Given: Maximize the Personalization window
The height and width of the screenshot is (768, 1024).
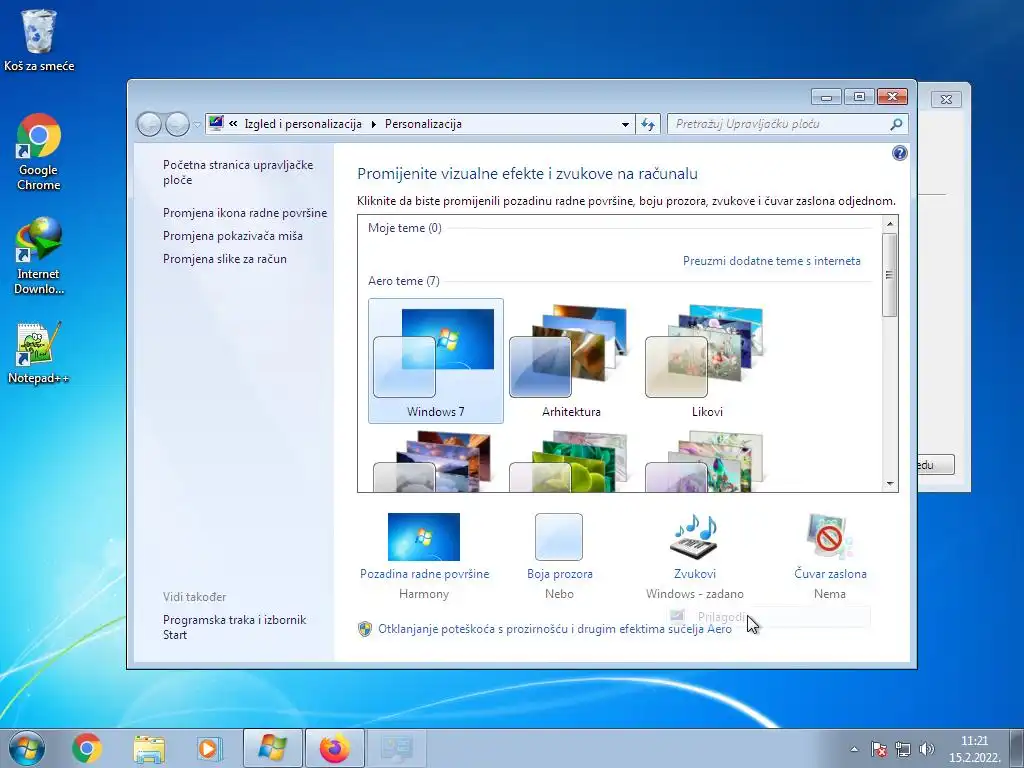Looking at the screenshot, I should 859,97.
